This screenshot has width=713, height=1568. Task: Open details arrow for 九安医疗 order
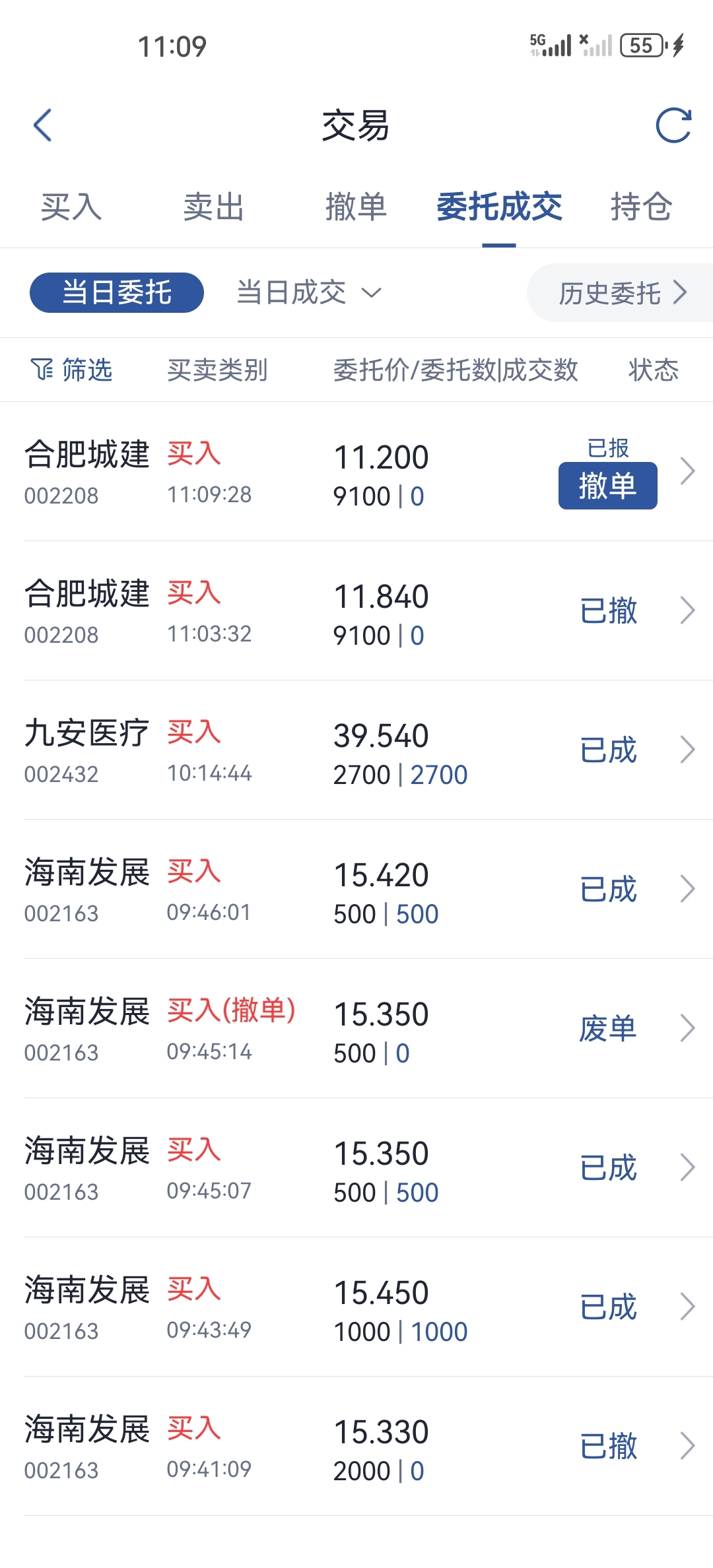687,750
